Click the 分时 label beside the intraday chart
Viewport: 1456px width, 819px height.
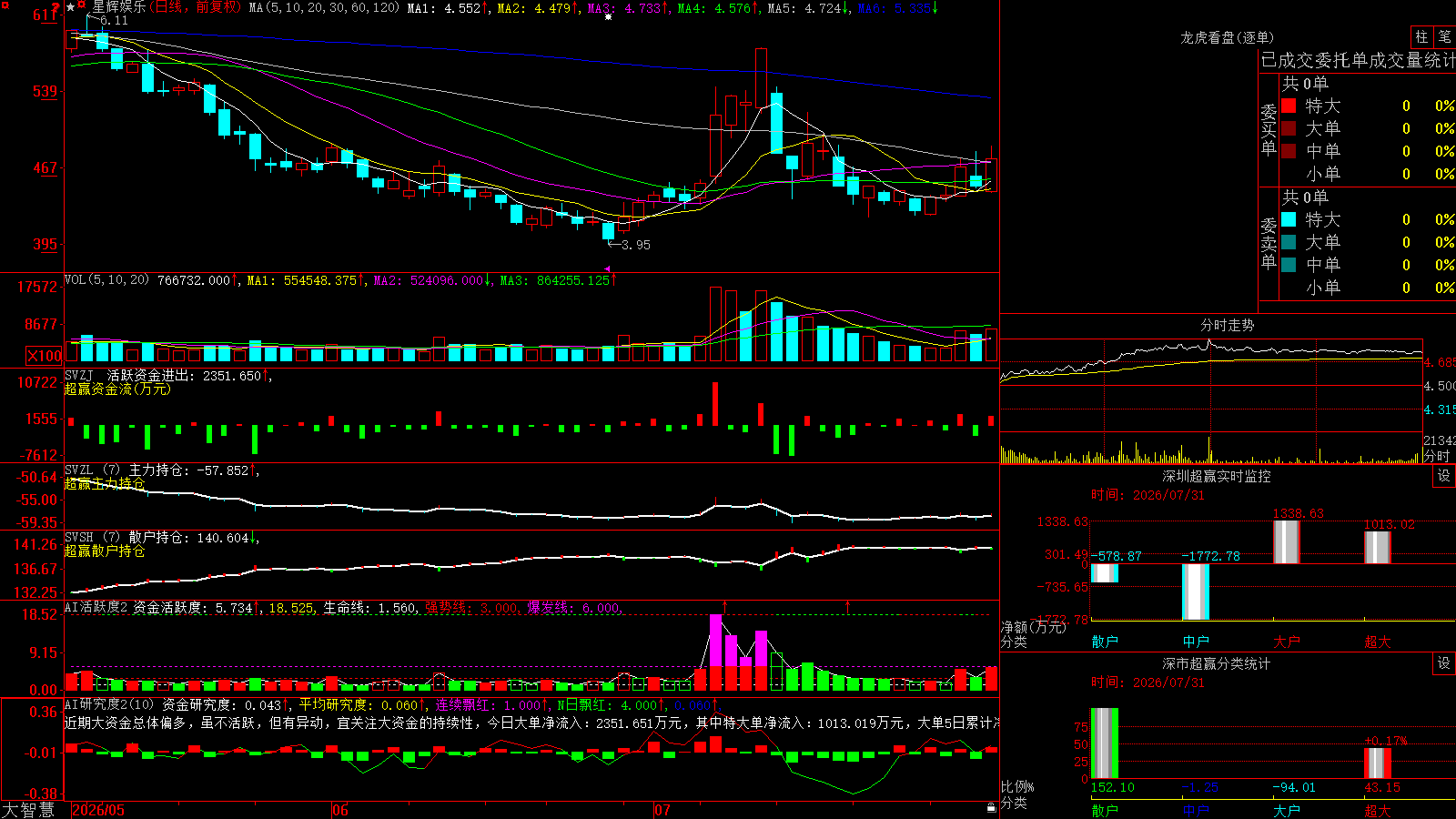(1437, 456)
